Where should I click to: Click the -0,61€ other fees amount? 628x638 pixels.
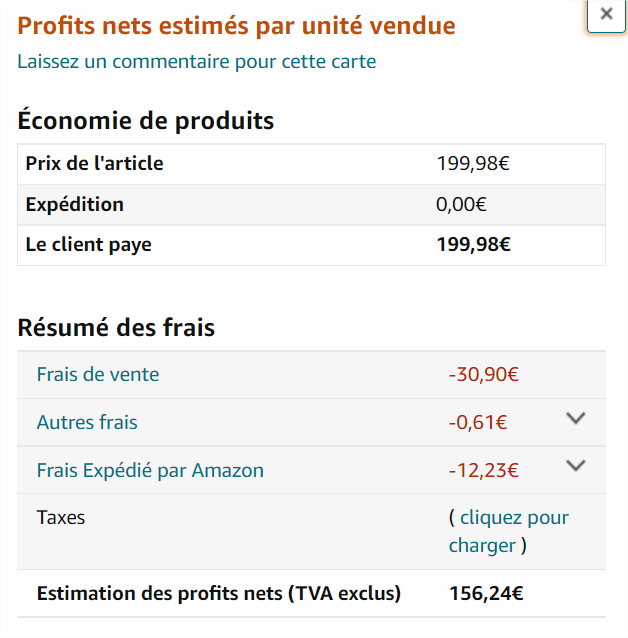pos(478,423)
